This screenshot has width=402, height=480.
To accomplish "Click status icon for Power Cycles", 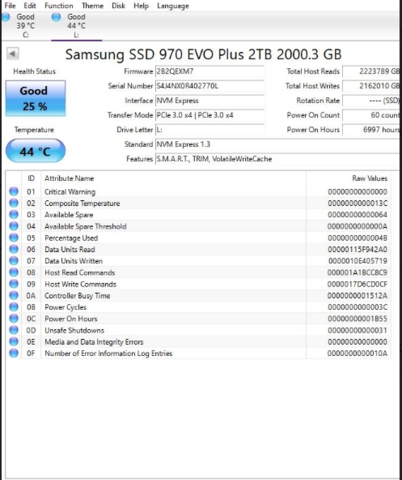I will (14, 307).
